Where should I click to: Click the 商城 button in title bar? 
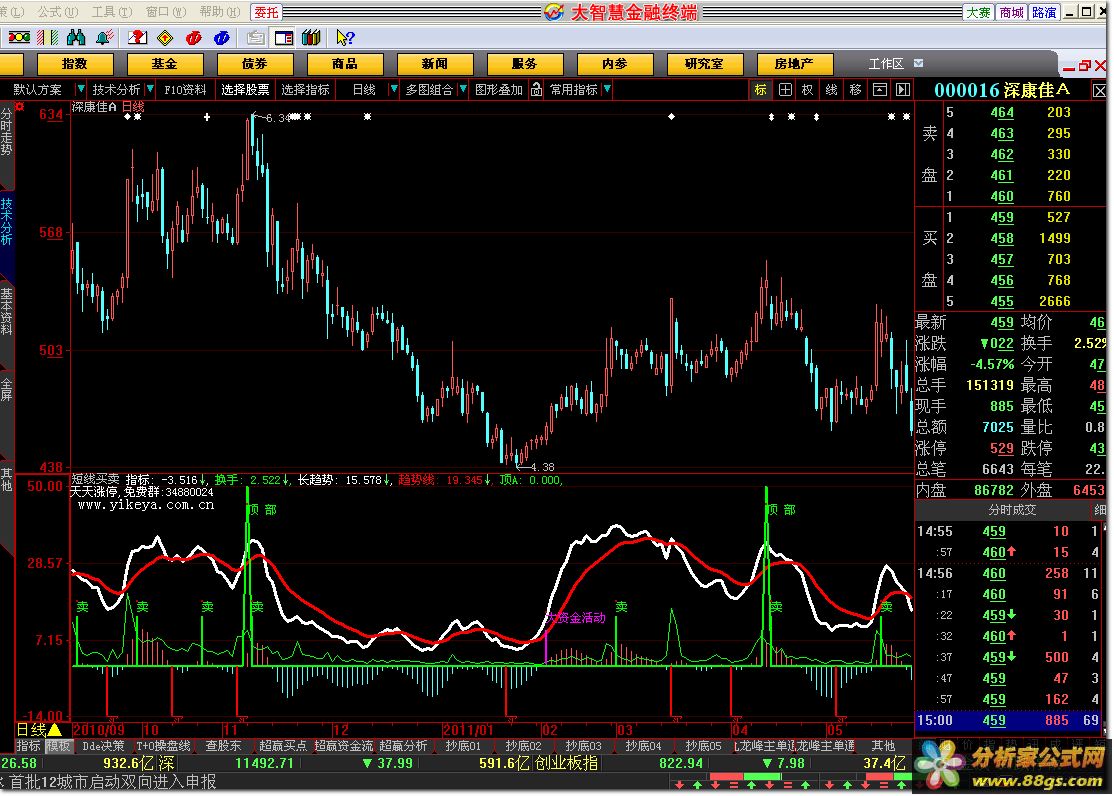1011,12
